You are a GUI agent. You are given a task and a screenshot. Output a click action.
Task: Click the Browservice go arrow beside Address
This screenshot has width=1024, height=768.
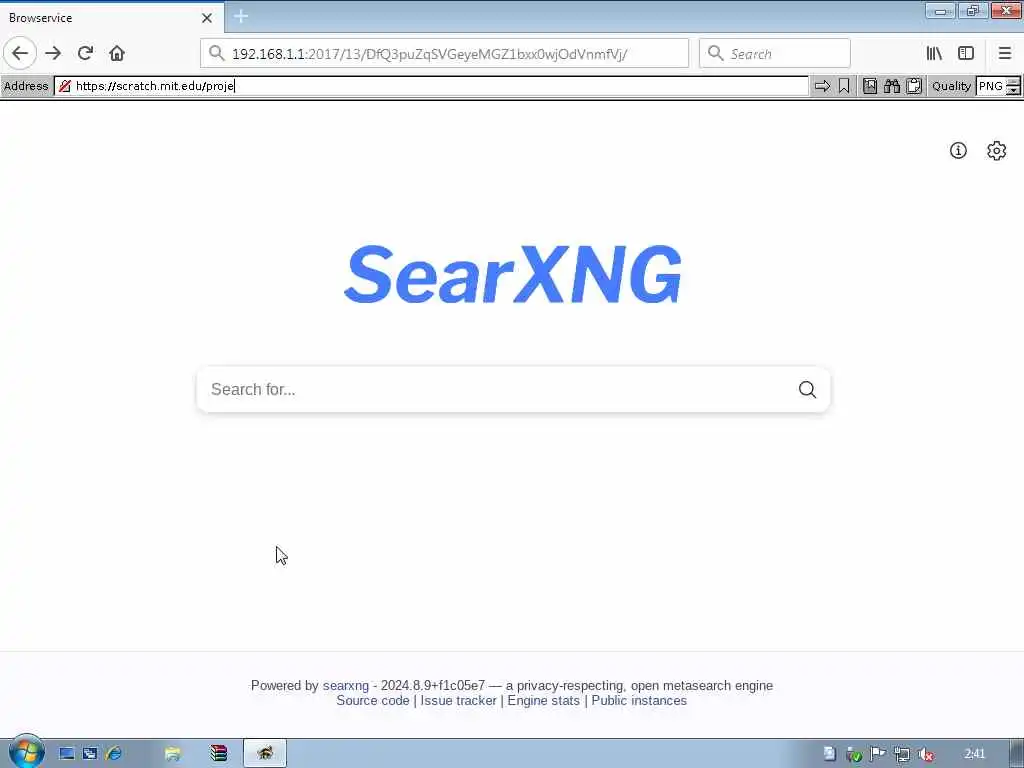point(822,86)
